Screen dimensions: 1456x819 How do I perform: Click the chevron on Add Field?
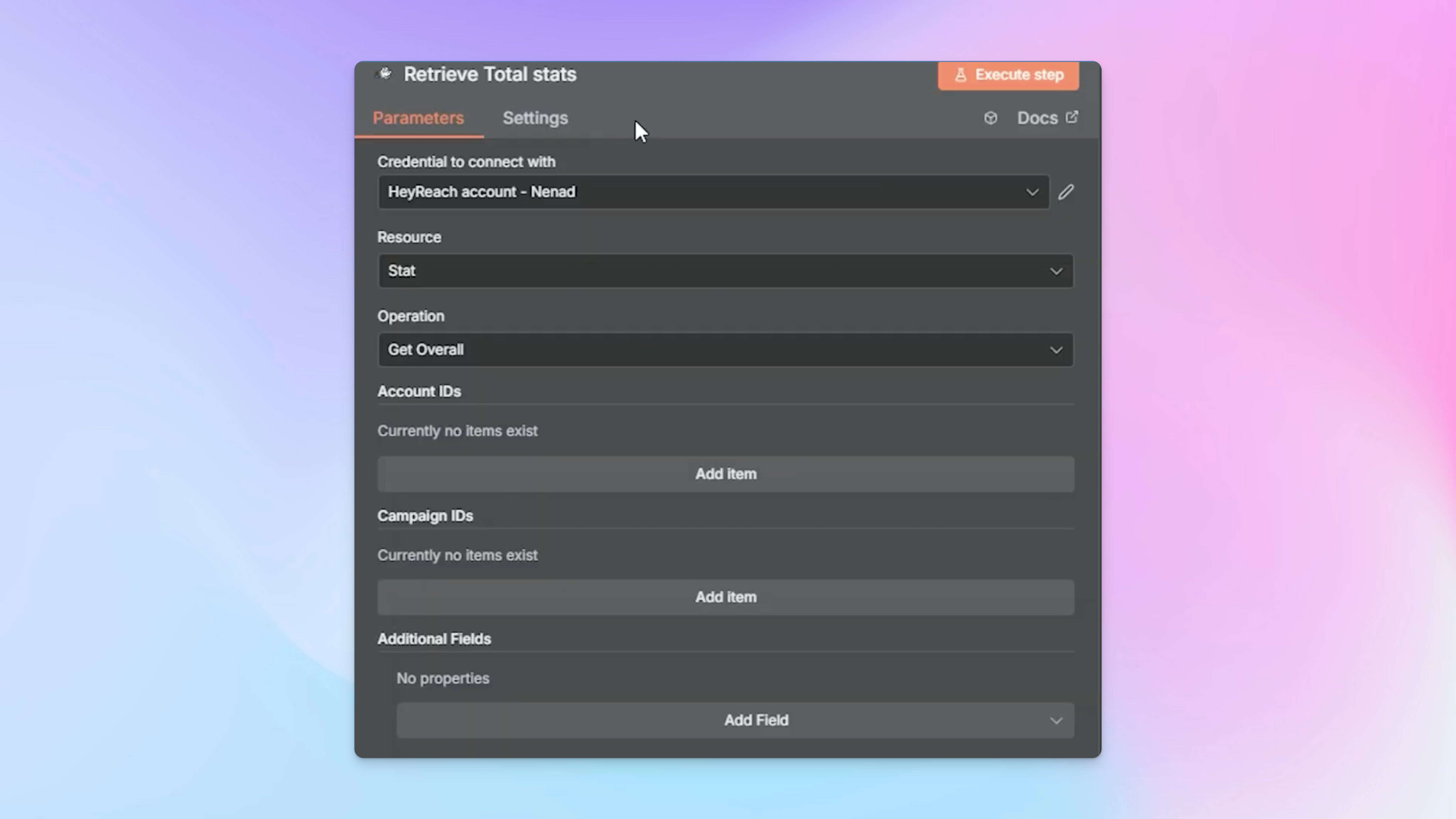pyautogui.click(x=1056, y=721)
